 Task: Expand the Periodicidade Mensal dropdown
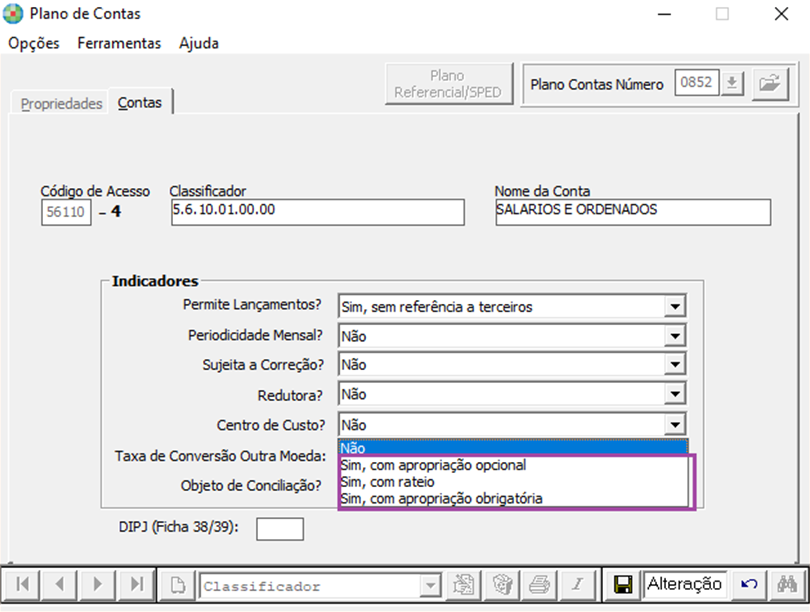(675, 336)
